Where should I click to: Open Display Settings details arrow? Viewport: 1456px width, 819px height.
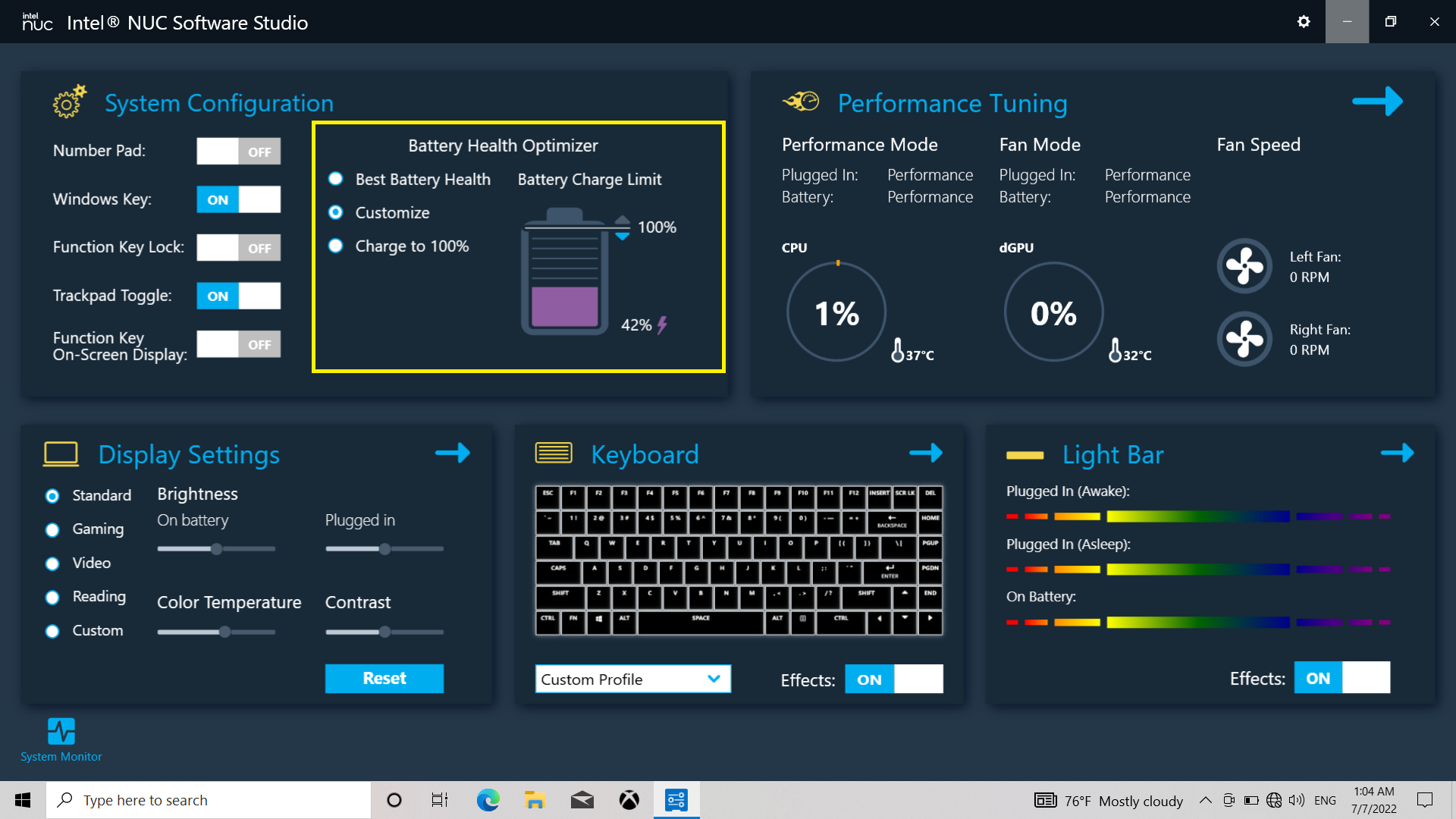pyautogui.click(x=453, y=453)
